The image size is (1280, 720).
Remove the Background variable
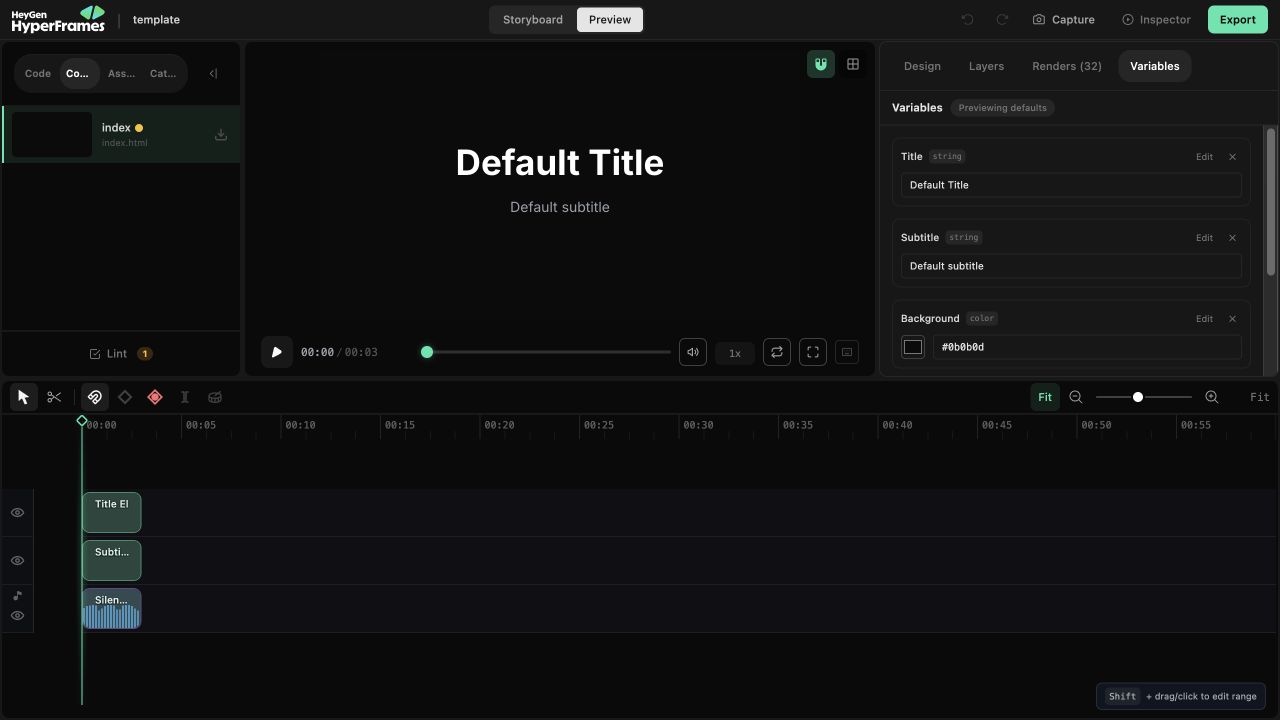pyautogui.click(x=1232, y=319)
